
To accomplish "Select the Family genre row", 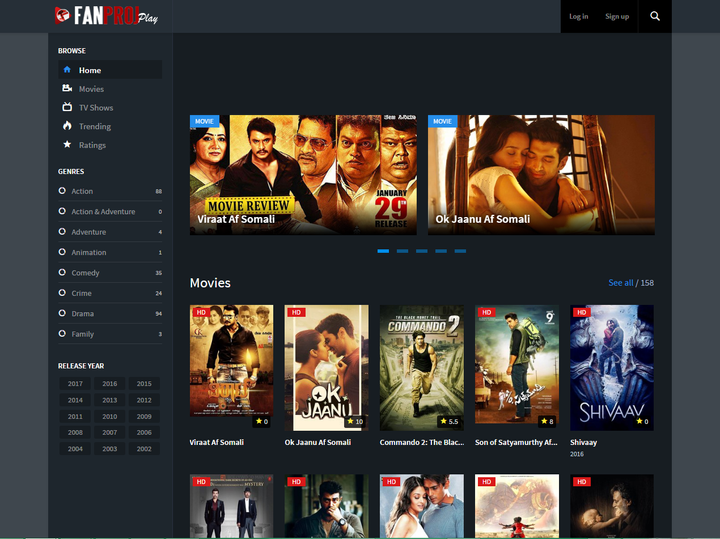I will pos(110,334).
